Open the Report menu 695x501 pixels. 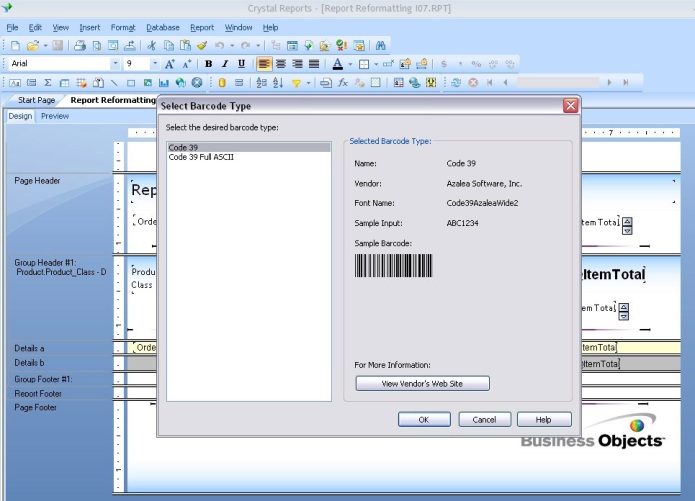pyautogui.click(x=202, y=27)
